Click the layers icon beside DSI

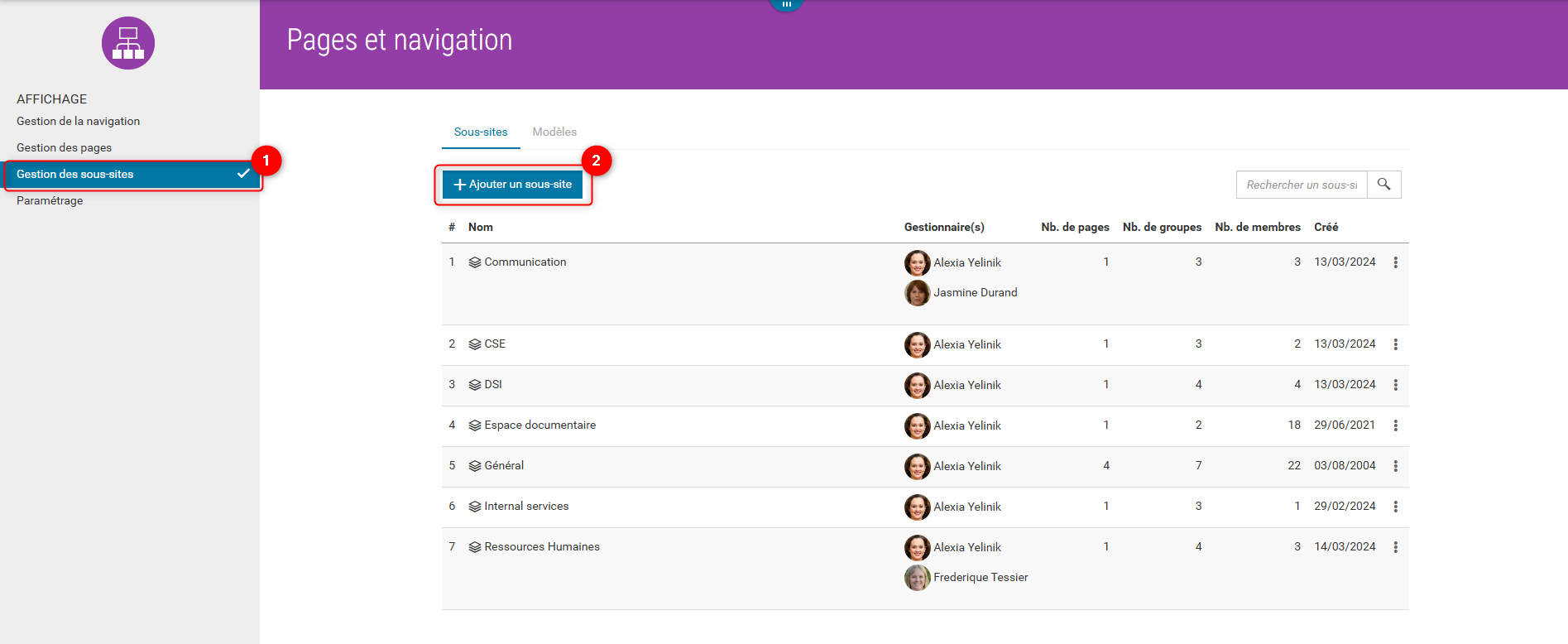pos(475,385)
